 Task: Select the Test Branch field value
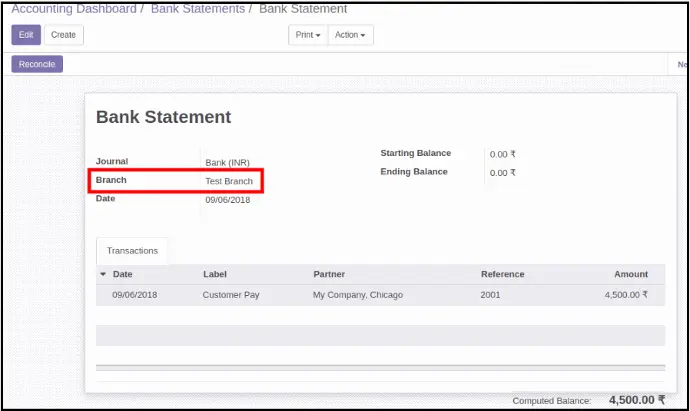pos(229,181)
